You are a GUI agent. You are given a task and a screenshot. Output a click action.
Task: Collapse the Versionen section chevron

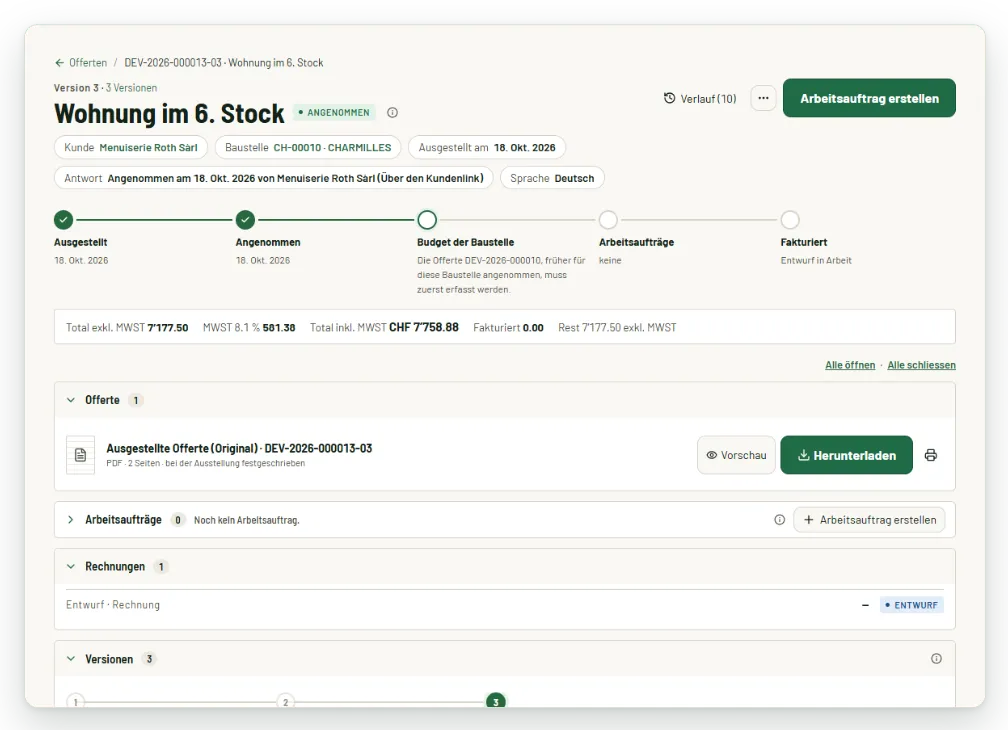pos(71,659)
